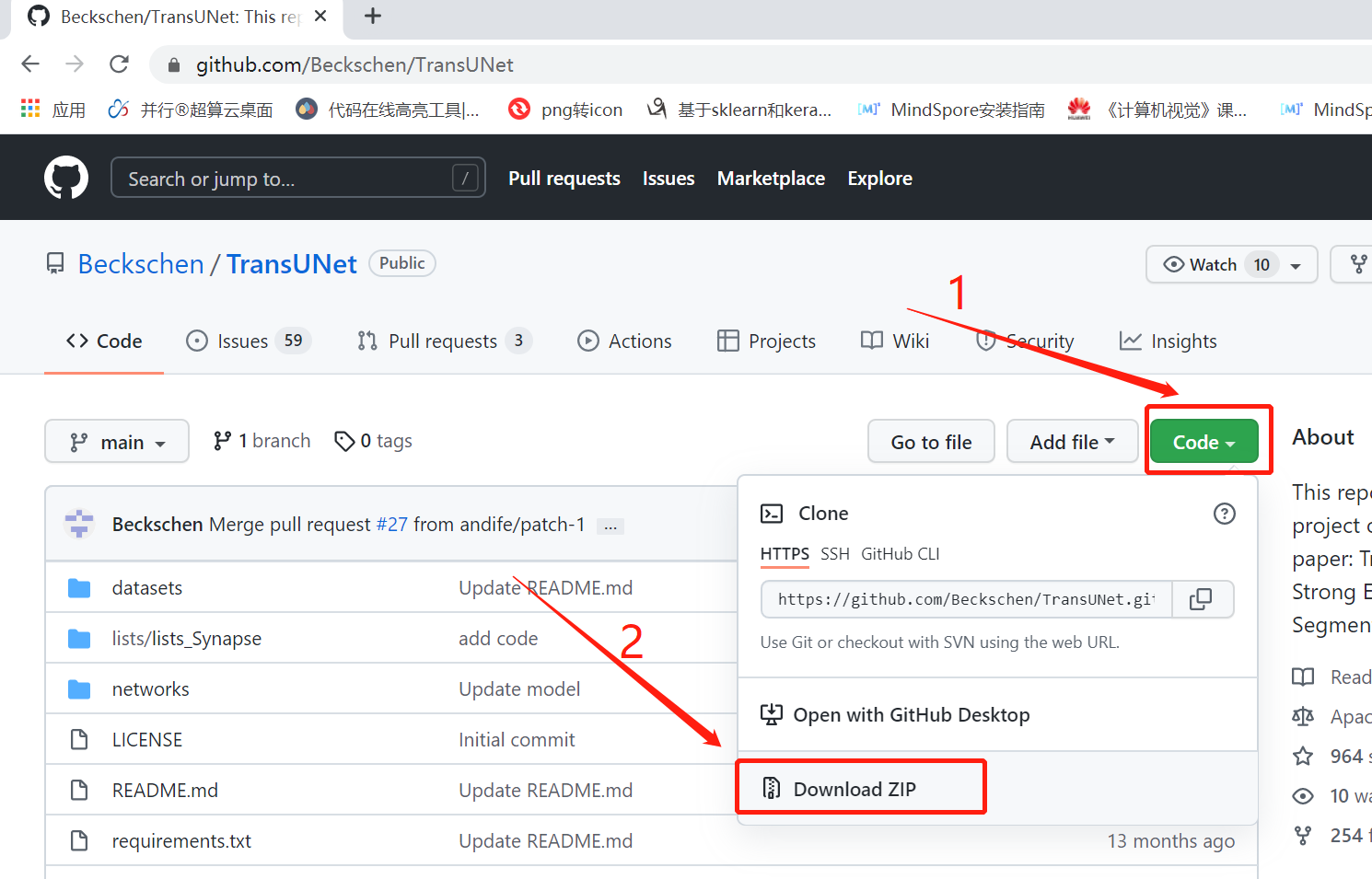Select the GitHub CLI clone tab
Screen dimensions: 1372x879
(901, 554)
